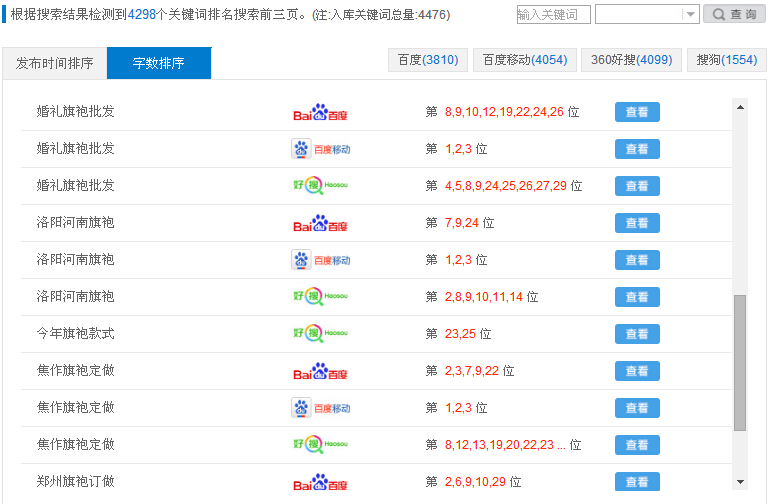Click rank text 4,5,8,9,24,25,26,27,29
768x504 pixels.
(x=505, y=186)
